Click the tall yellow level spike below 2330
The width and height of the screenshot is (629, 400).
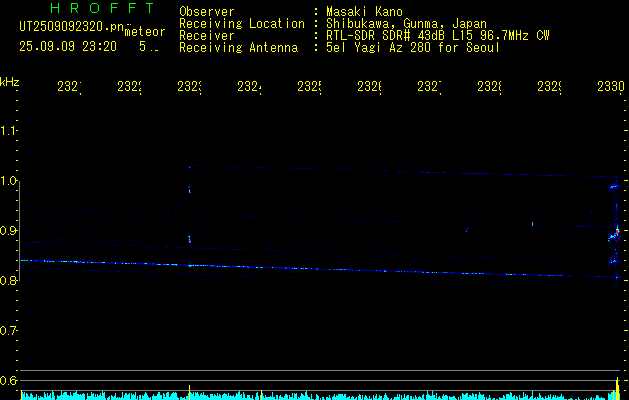point(617,388)
